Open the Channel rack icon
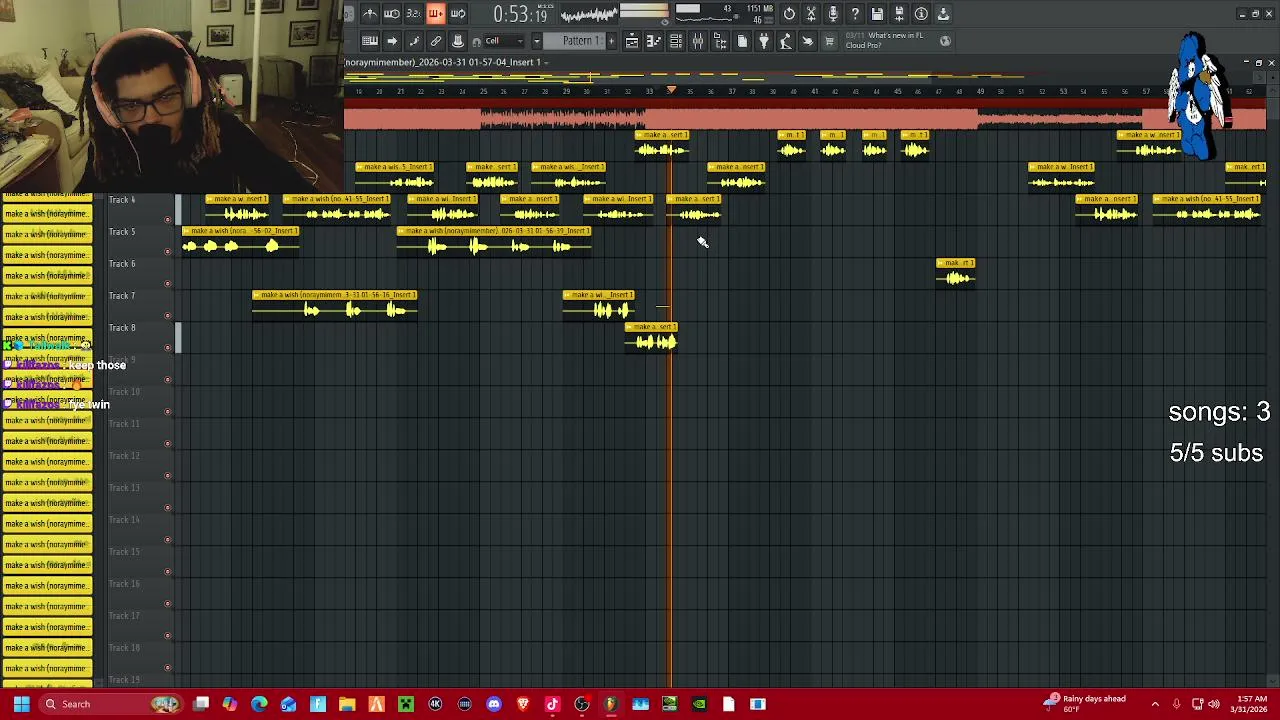 [x=676, y=41]
